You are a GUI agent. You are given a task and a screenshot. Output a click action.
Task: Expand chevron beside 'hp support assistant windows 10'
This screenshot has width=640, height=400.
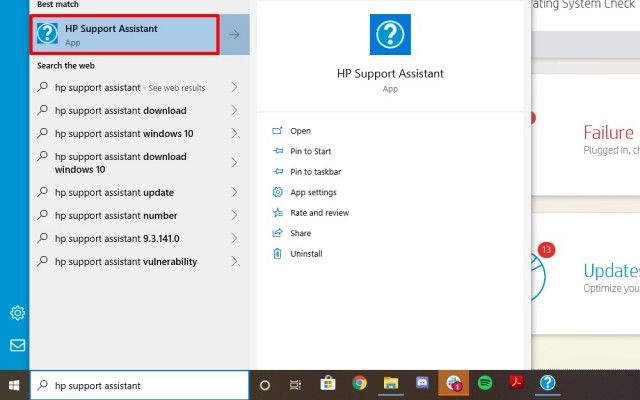[x=235, y=133]
